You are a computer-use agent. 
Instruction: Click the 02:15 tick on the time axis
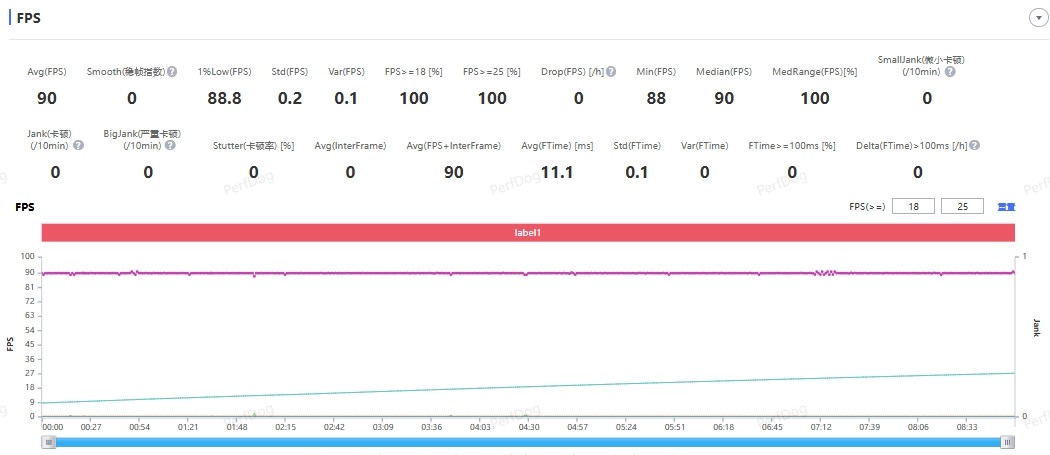coord(285,427)
